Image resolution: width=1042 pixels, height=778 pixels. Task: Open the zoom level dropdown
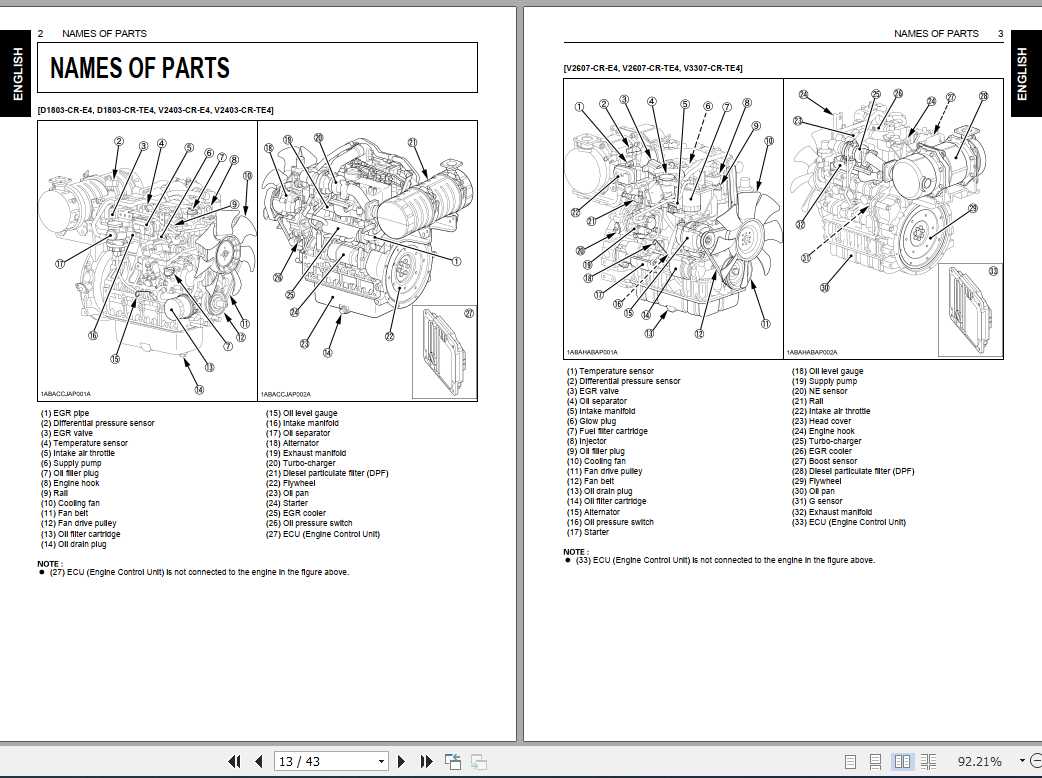coord(1022,761)
